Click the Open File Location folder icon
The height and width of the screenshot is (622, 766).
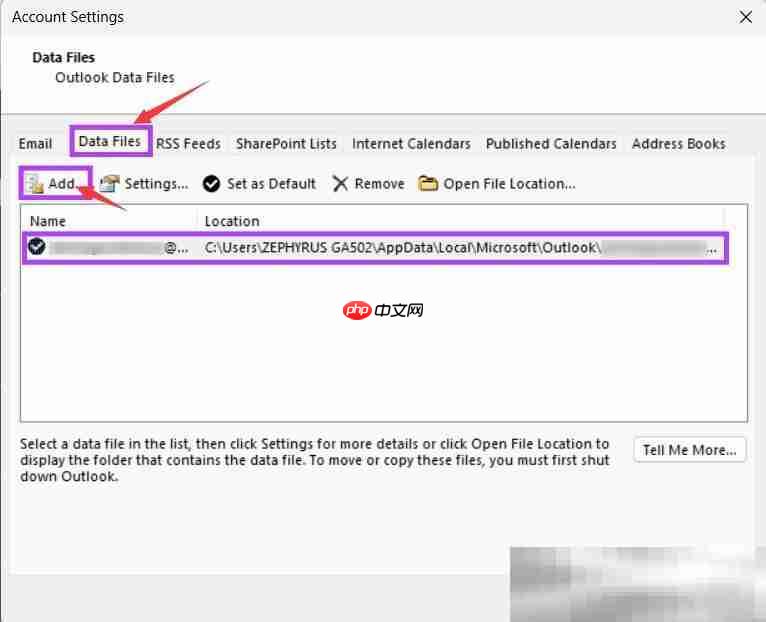[428, 184]
